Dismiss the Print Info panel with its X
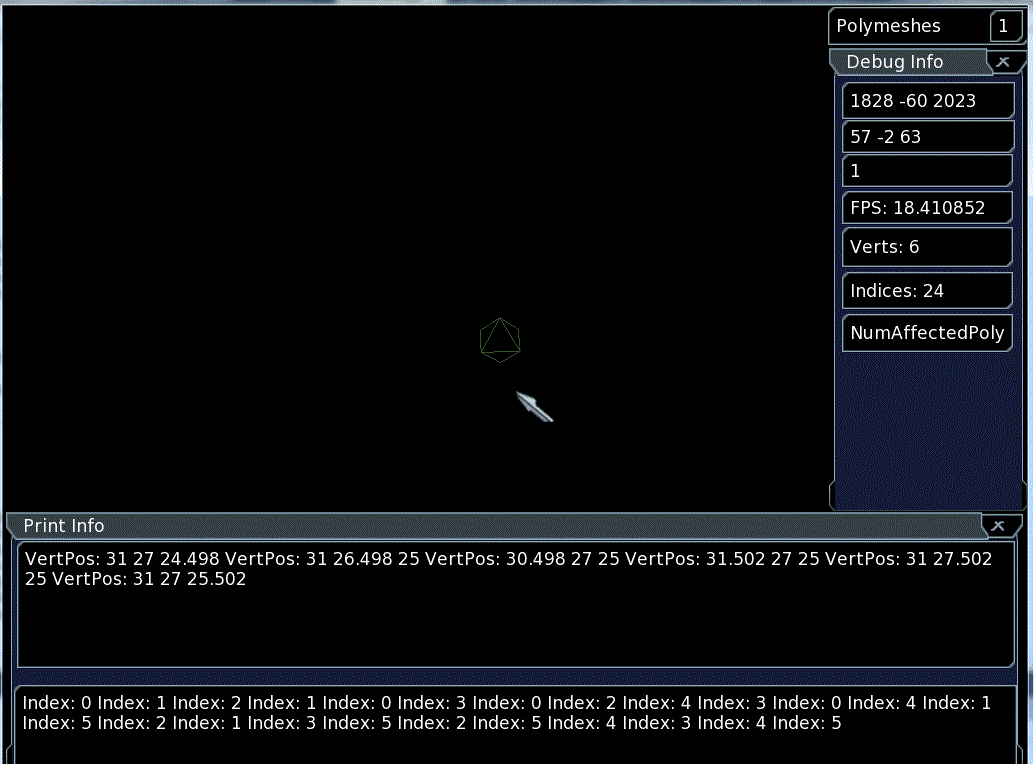 click(997, 525)
